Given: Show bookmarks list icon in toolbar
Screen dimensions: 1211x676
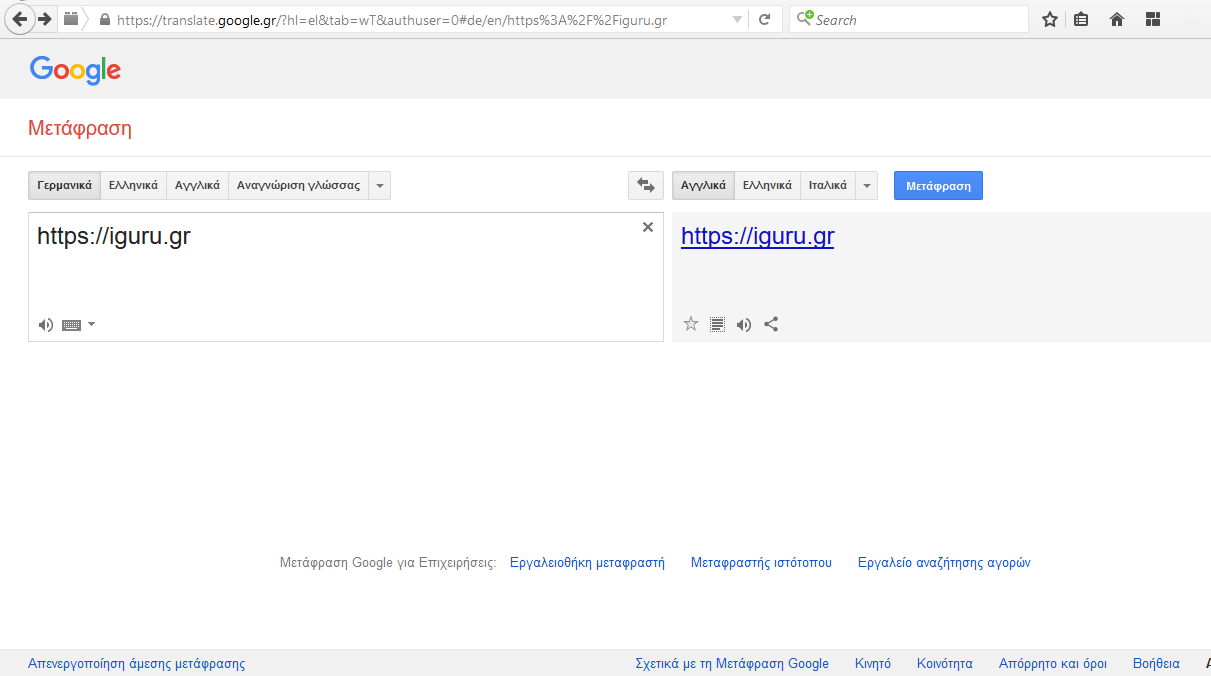Looking at the screenshot, I should [x=1081, y=19].
